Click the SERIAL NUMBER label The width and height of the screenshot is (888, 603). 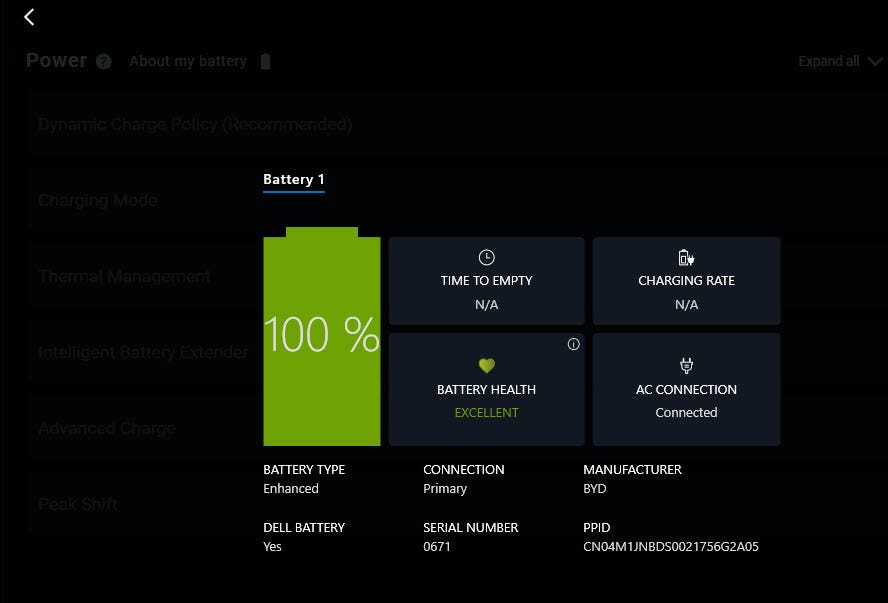click(x=471, y=527)
